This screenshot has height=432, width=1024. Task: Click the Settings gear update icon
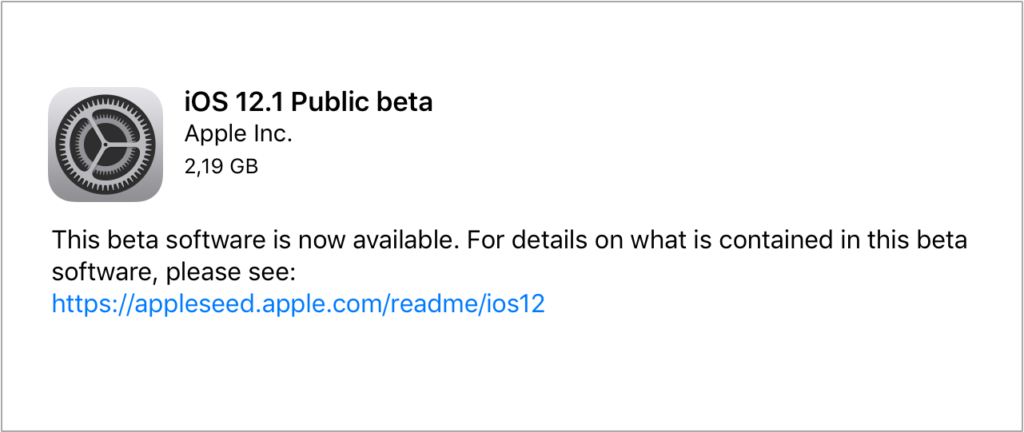105,145
